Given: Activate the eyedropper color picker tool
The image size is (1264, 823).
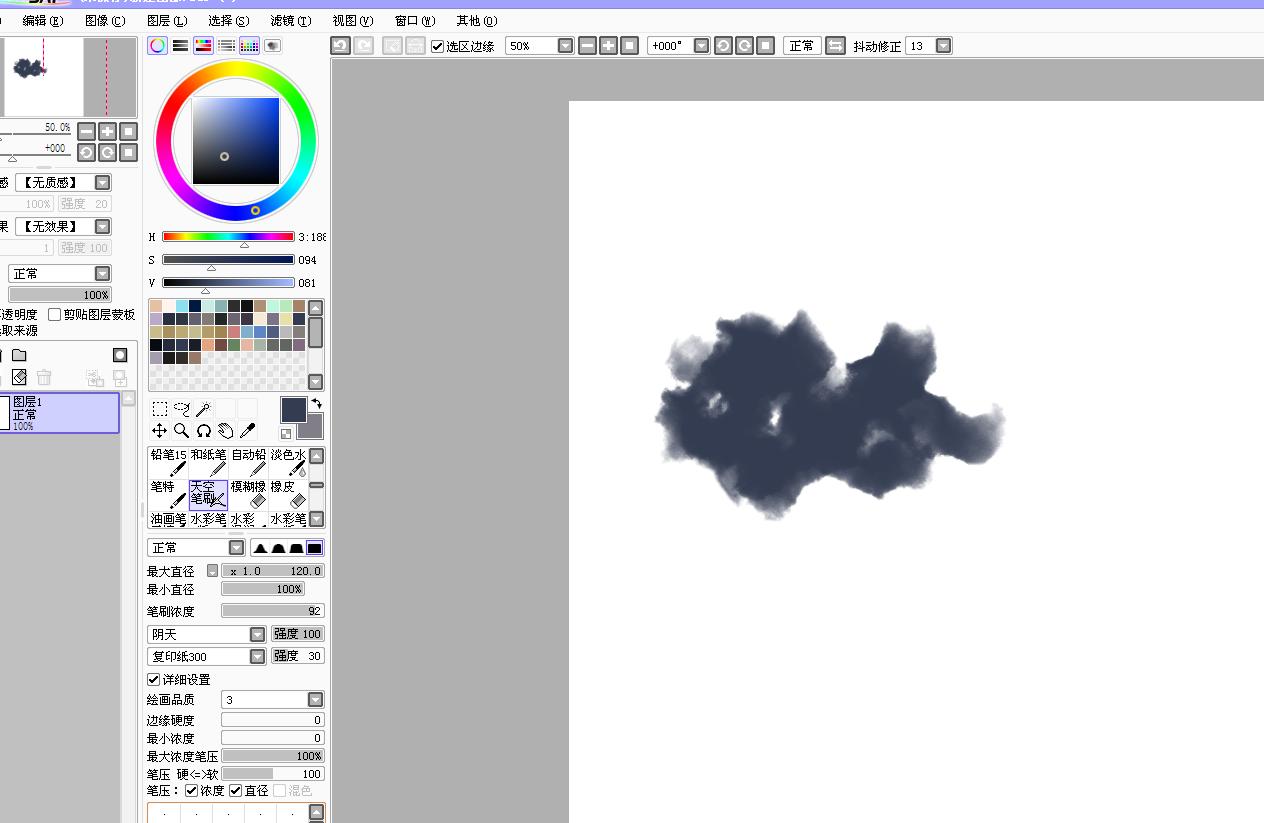Looking at the screenshot, I should [x=248, y=431].
